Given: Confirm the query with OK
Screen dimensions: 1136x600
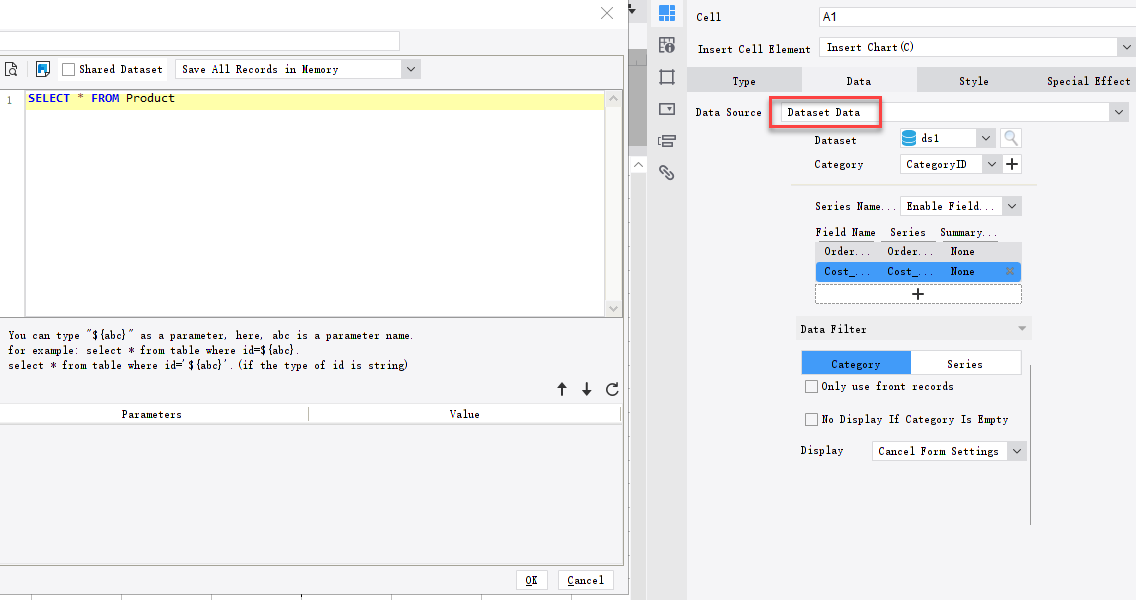Looking at the screenshot, I should click(532, 580).
